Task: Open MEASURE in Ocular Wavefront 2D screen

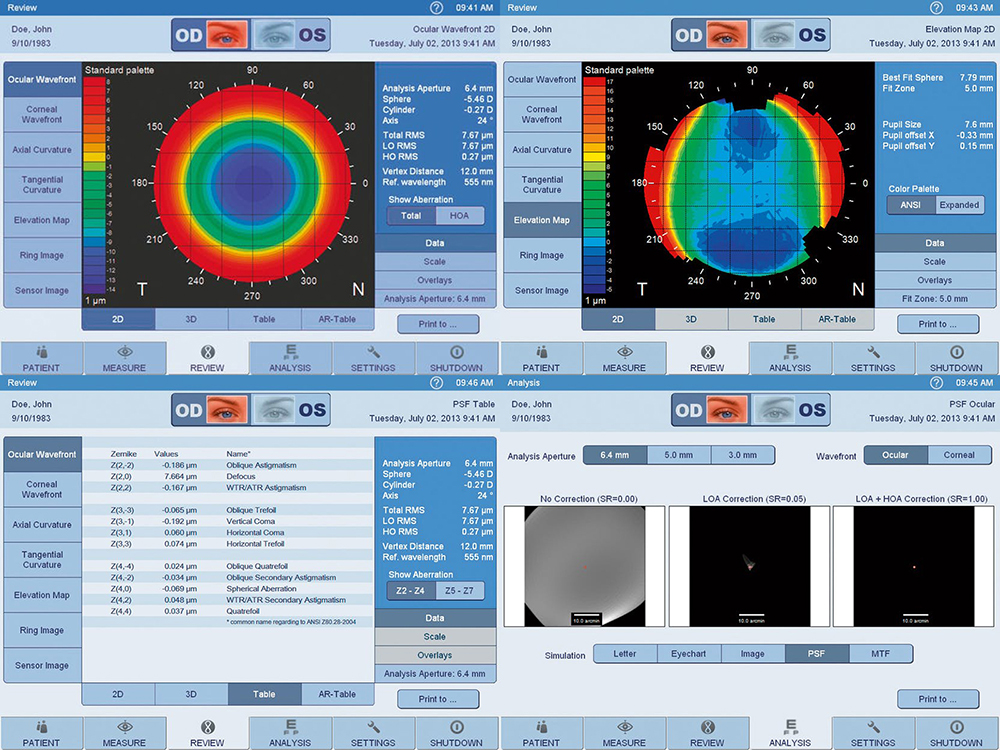Action: click(x=124, y=358)
